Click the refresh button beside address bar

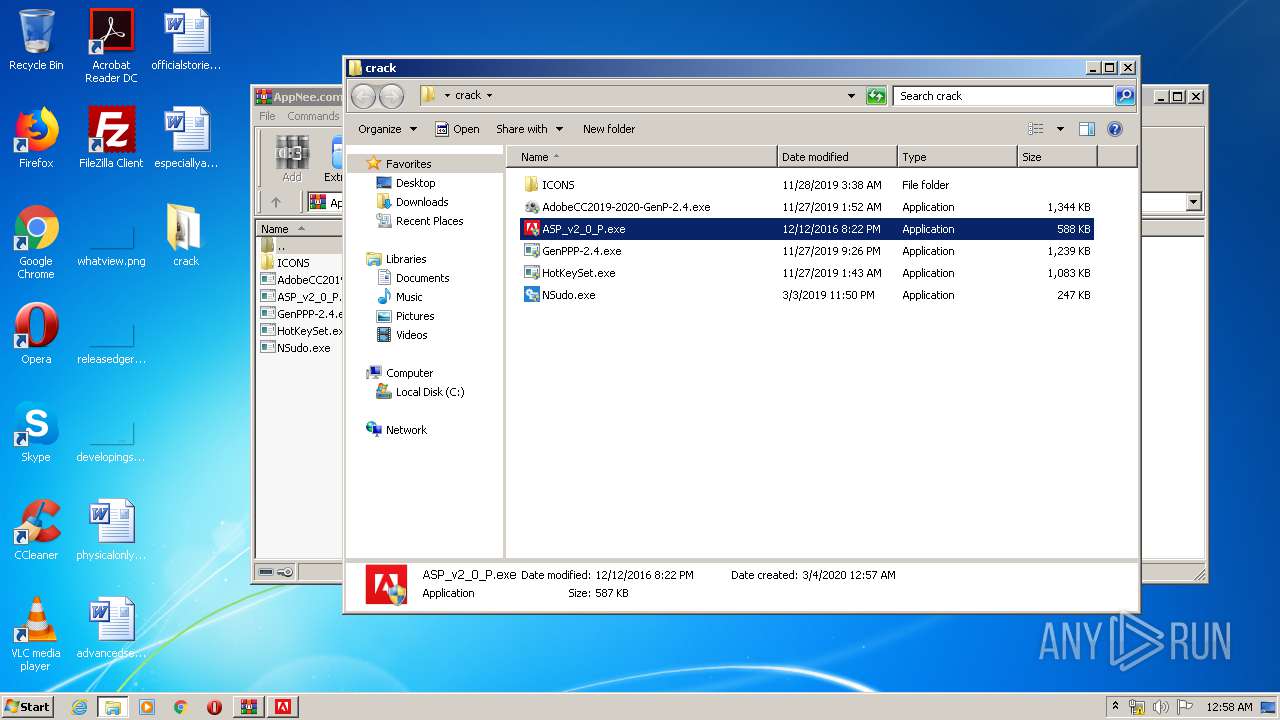point(876,96)
